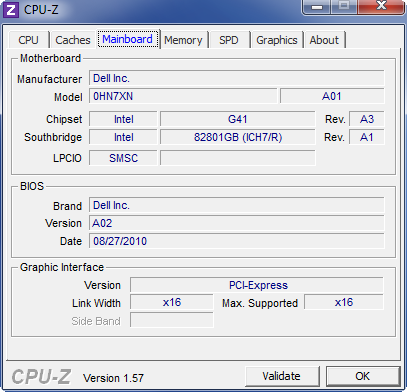Screen dimensions: 407x392
Task: Click the Southbridge vendor field Intel
Action: coord(123,137)
